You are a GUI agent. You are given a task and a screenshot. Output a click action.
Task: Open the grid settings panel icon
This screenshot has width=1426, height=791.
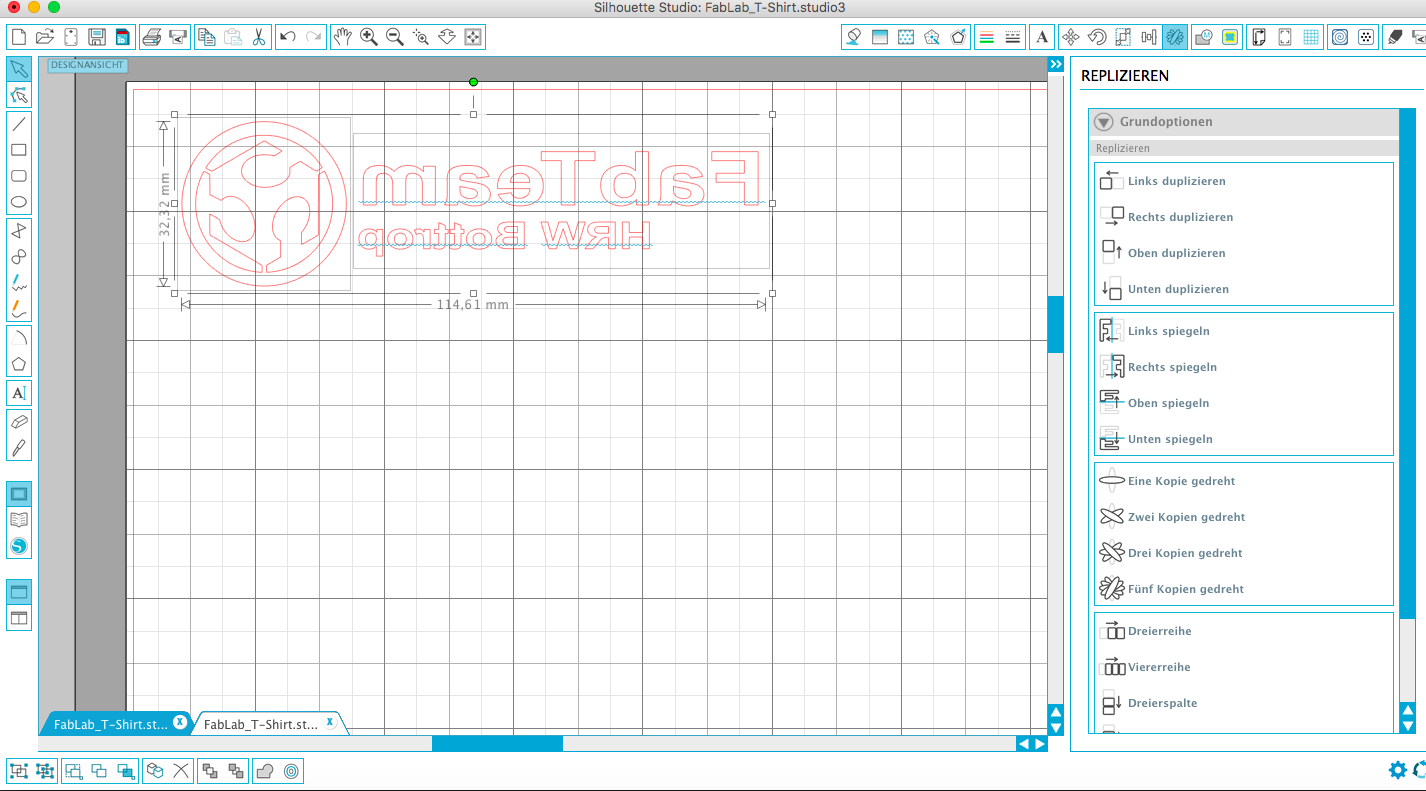pos(1311,37)
